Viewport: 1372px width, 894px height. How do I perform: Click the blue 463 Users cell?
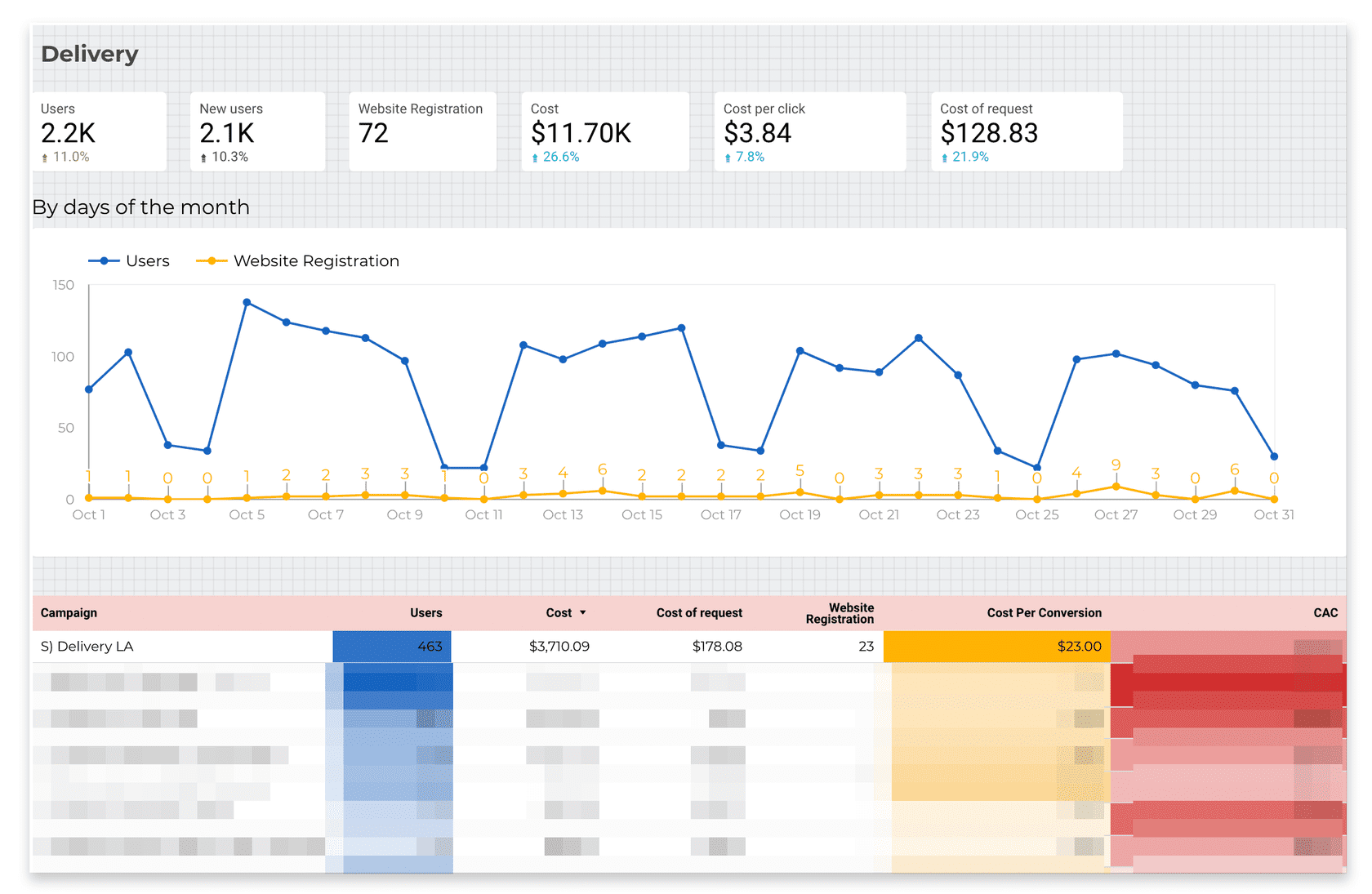coord(392,647)
